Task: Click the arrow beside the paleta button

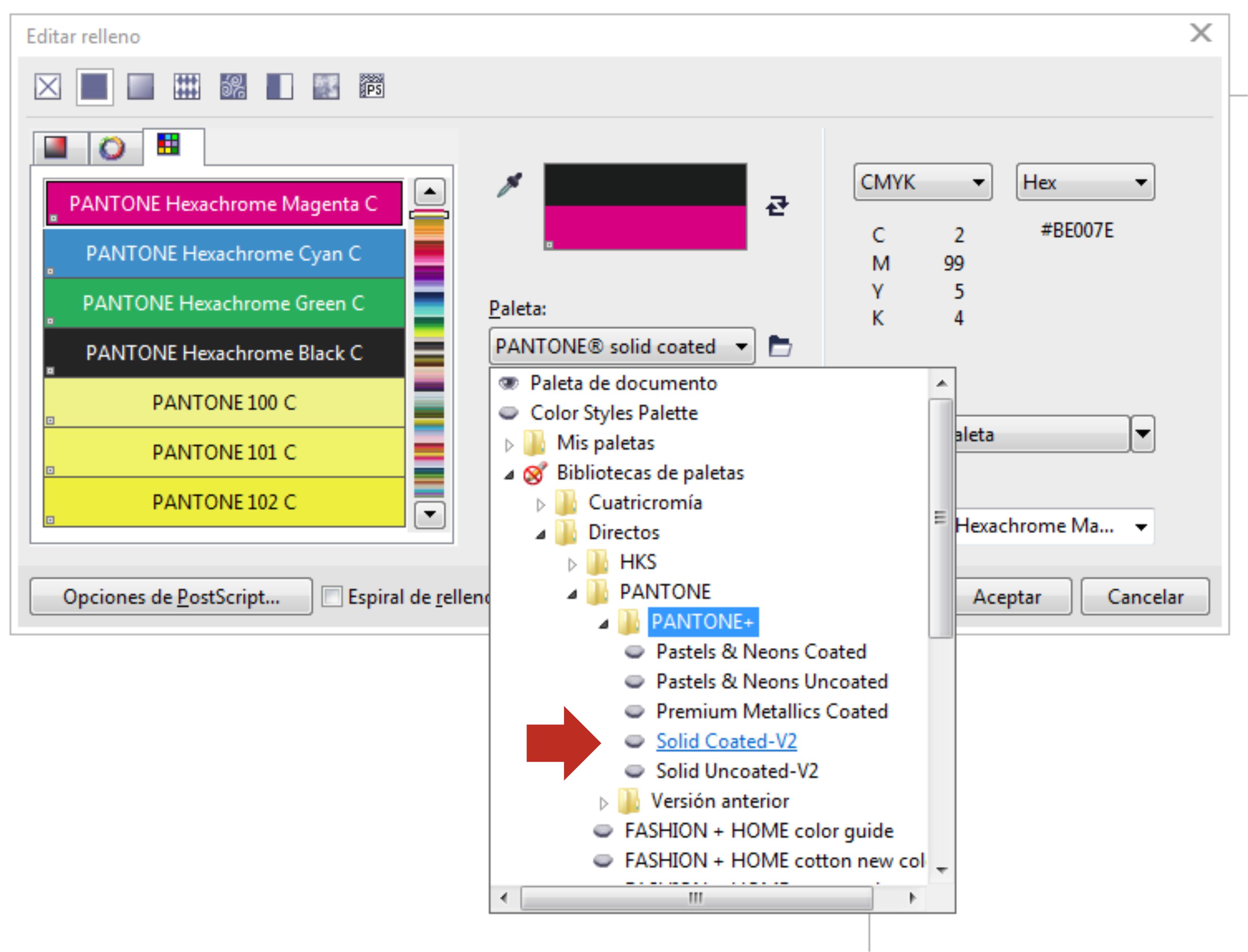Action: [1143, 434]
